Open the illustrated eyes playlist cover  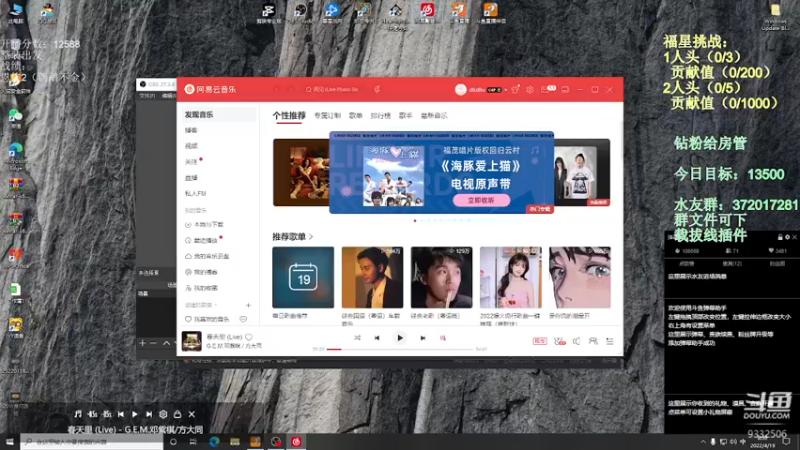(x=580, y=278)
